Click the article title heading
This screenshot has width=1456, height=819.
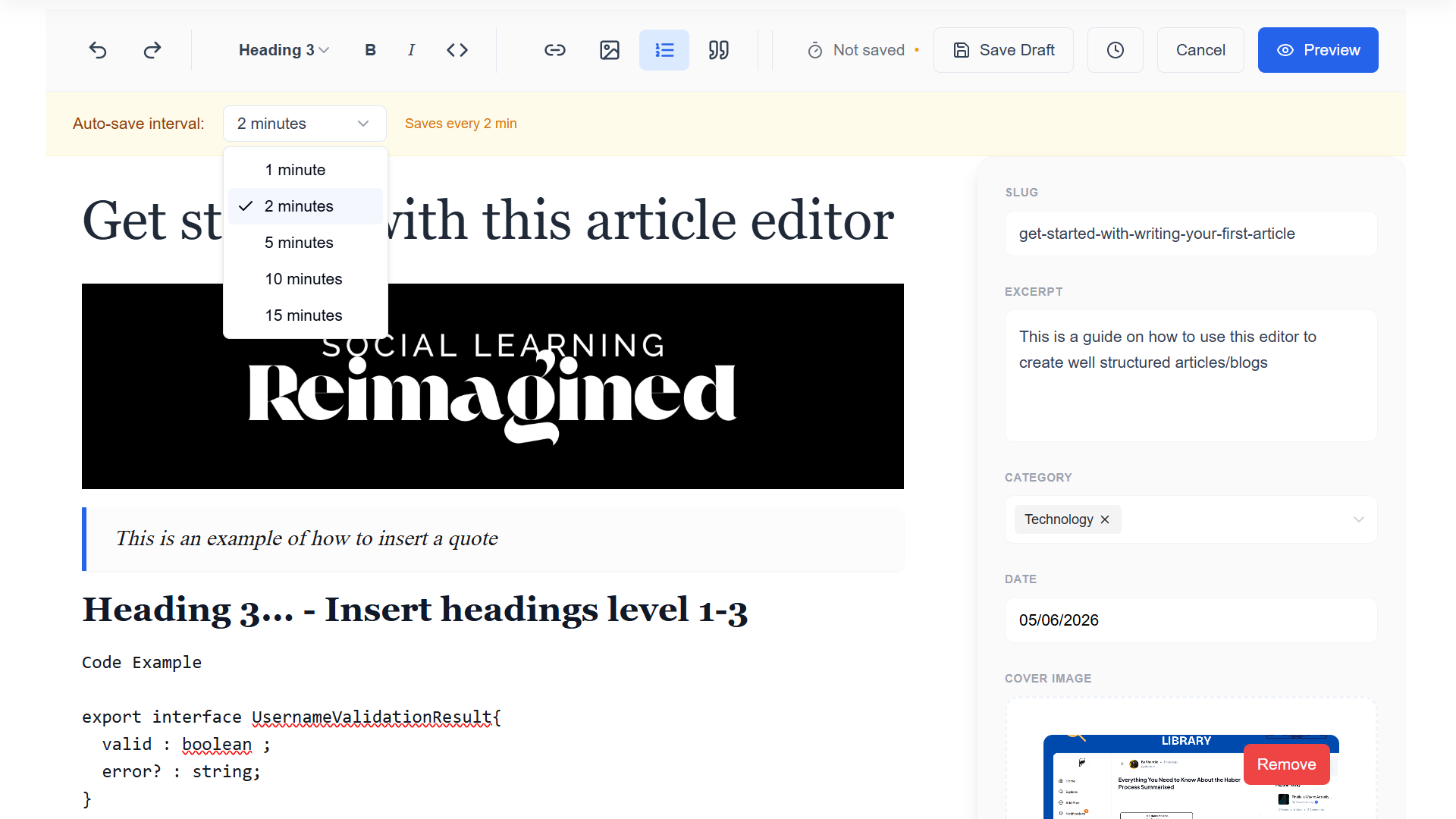488,221
